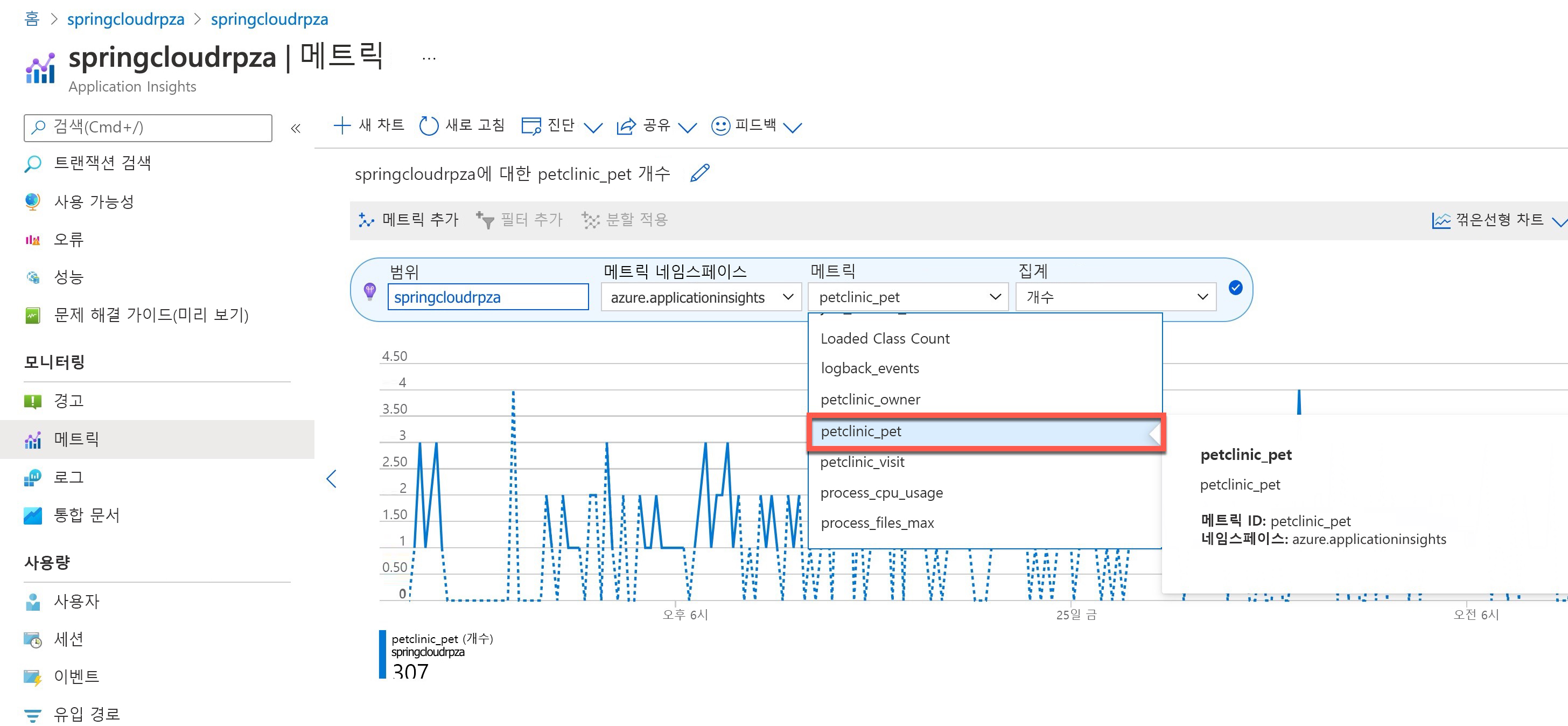The height and width of the screenshot is (726, 1568).
Task: Open the Logs (로그) sidebar item
Action: pyautogui.click(x=68, y=477)
